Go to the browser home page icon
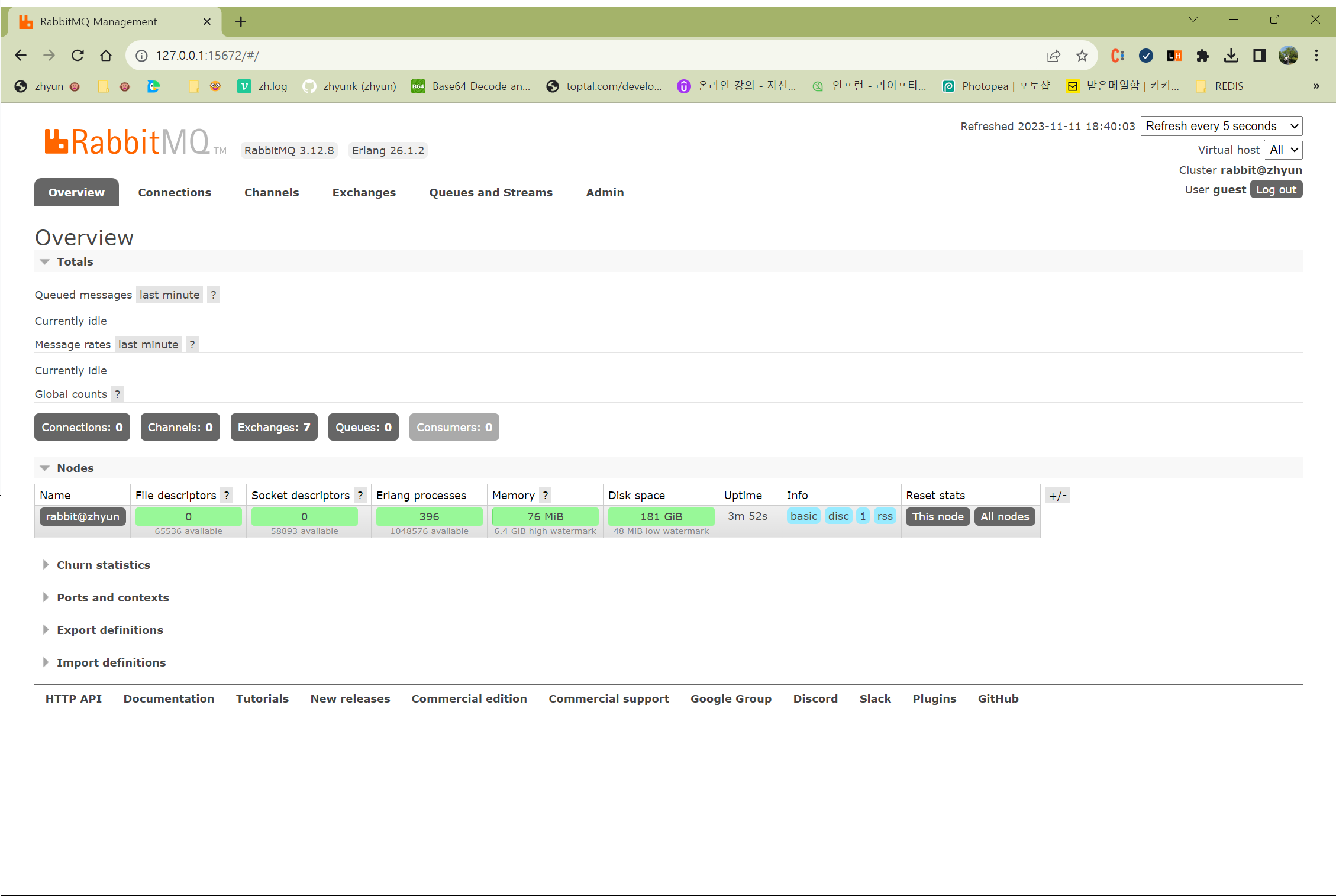1336x896 pixels. 106,56
